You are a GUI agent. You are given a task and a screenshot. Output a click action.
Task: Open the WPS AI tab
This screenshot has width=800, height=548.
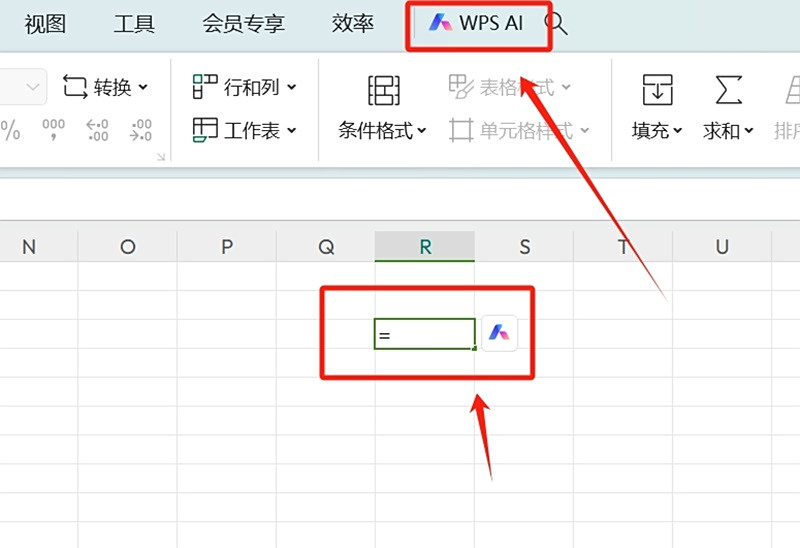(x=476, y=23)
